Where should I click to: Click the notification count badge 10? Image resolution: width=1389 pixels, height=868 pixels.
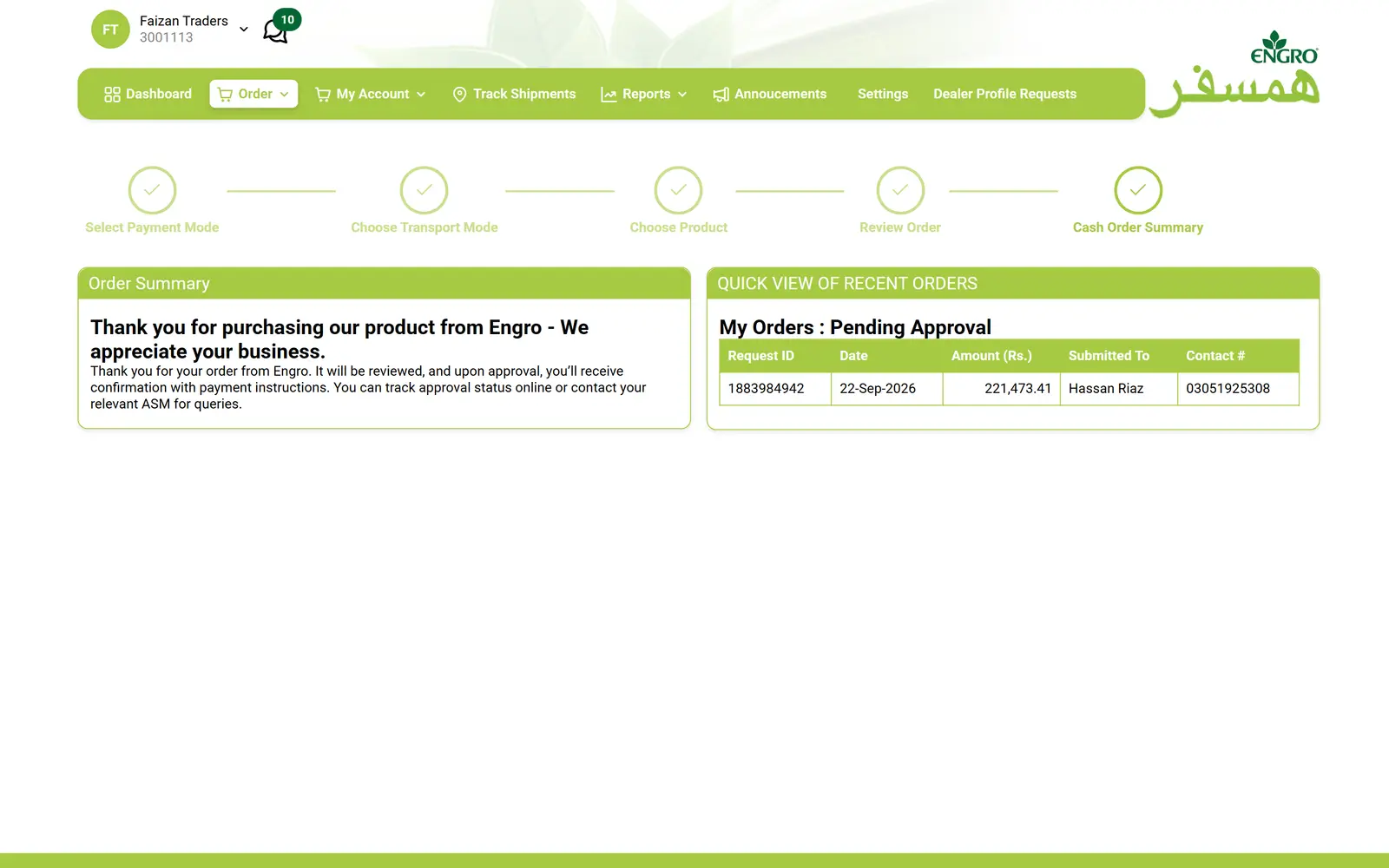coord(287,19)
